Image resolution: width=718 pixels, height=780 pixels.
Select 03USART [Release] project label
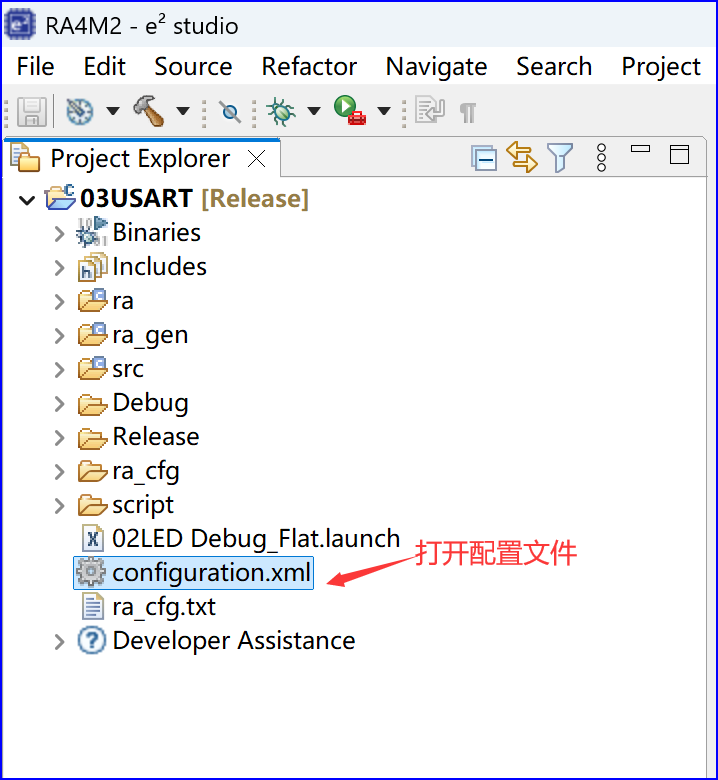[195, 198]
